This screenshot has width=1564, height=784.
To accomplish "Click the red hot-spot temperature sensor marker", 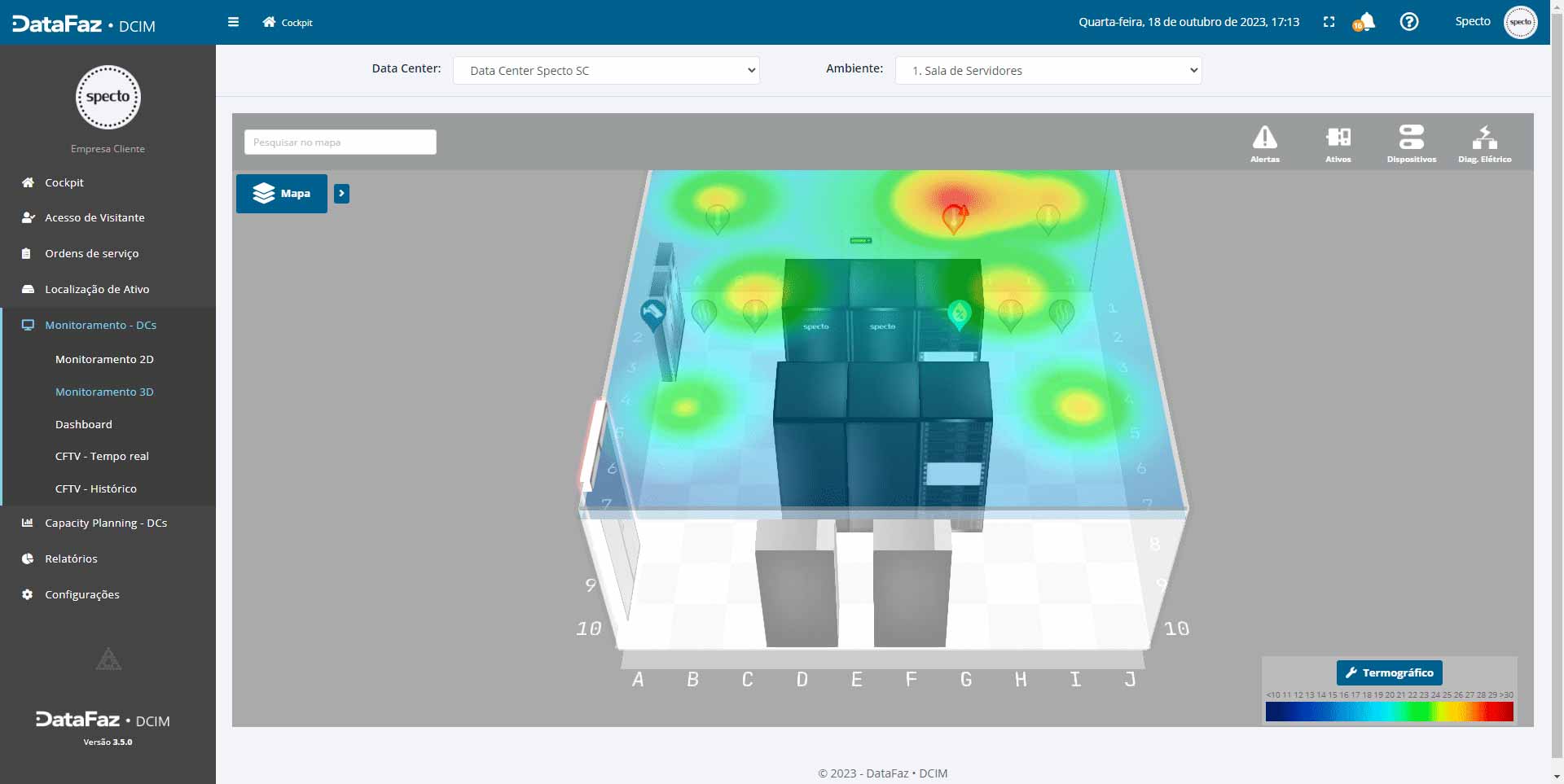I will pos(953,217).
